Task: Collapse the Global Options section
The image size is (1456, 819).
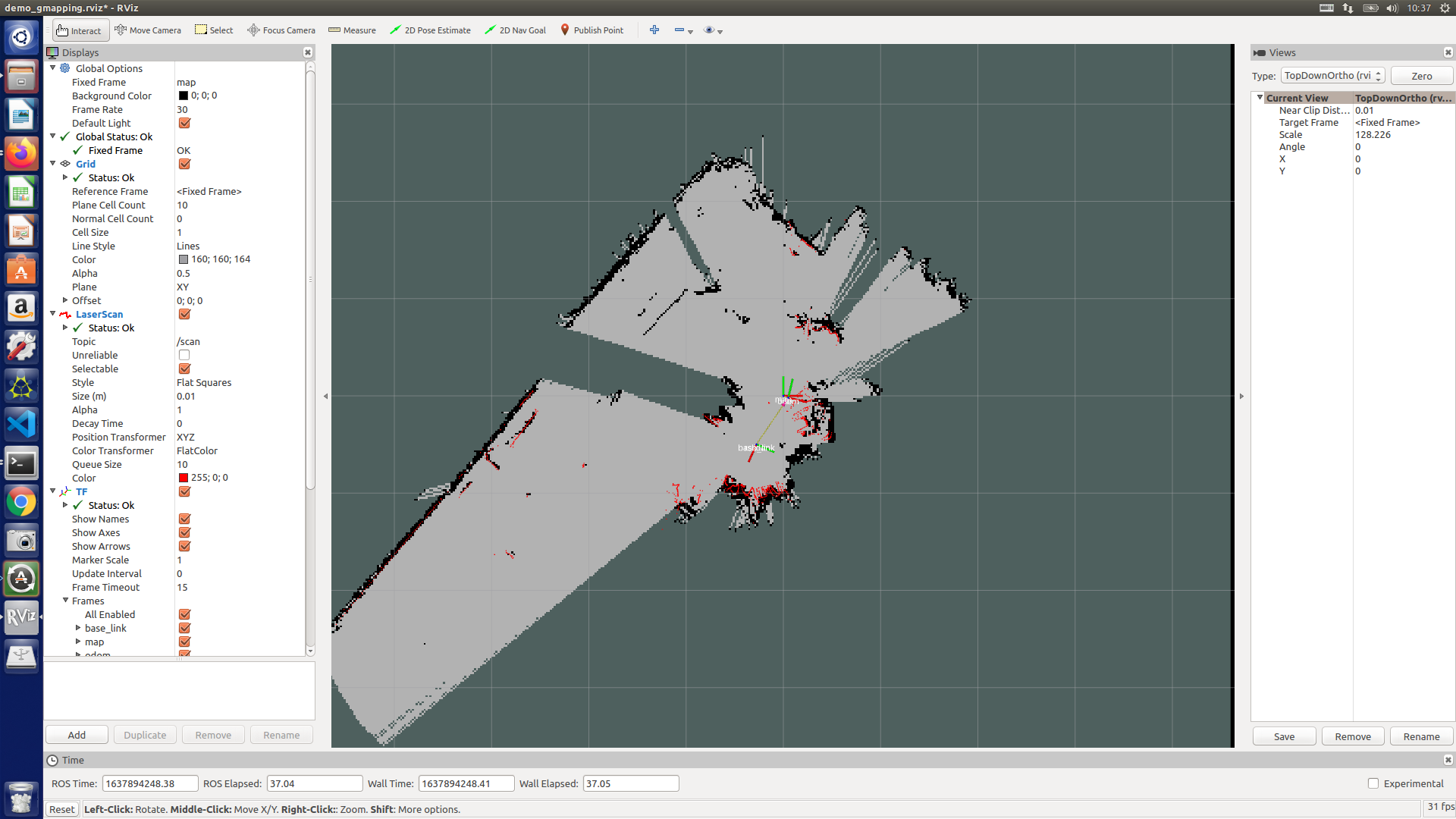Action: point(52,68)
